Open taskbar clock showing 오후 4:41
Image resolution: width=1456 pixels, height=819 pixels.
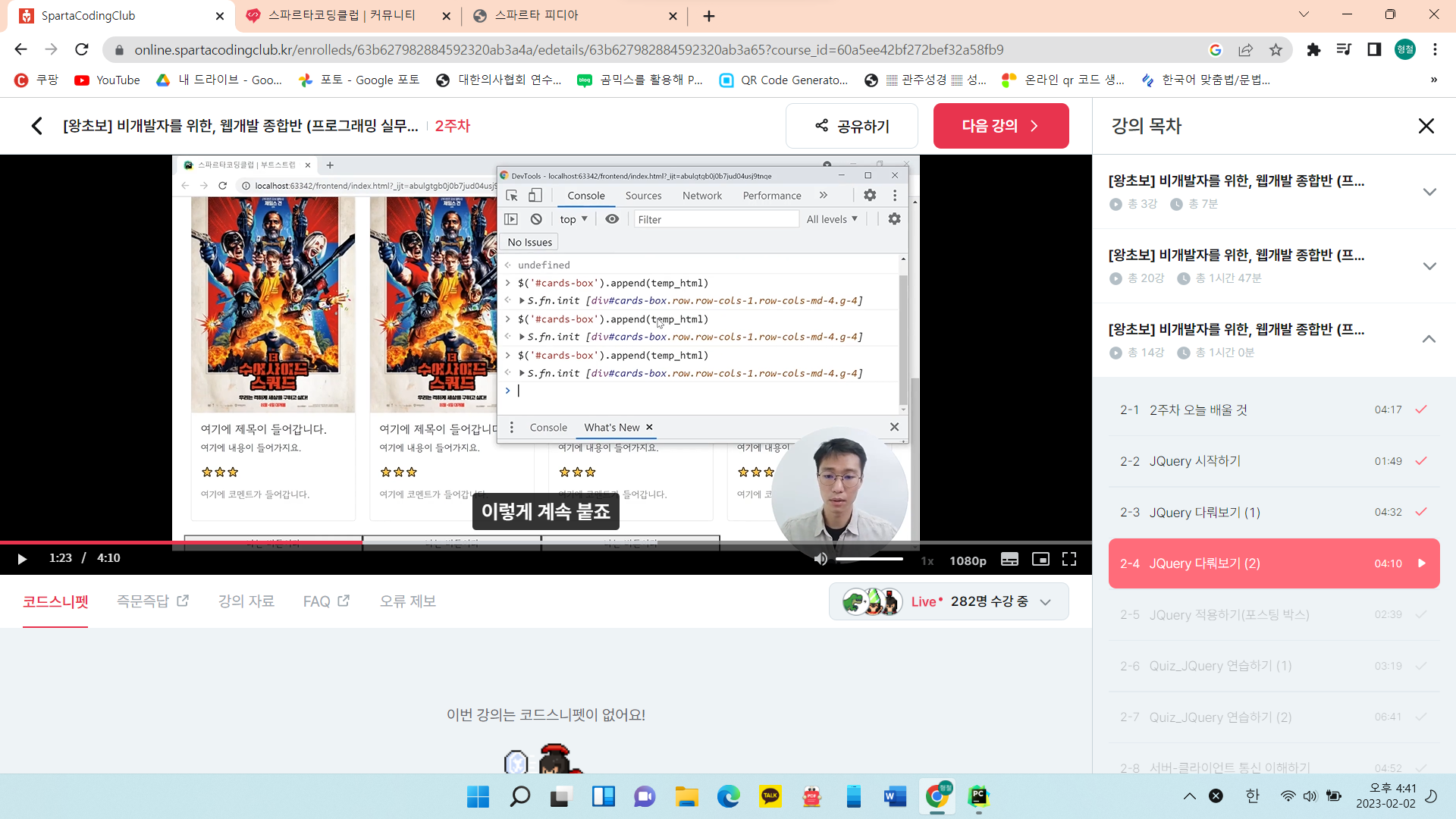point(1385,796)
